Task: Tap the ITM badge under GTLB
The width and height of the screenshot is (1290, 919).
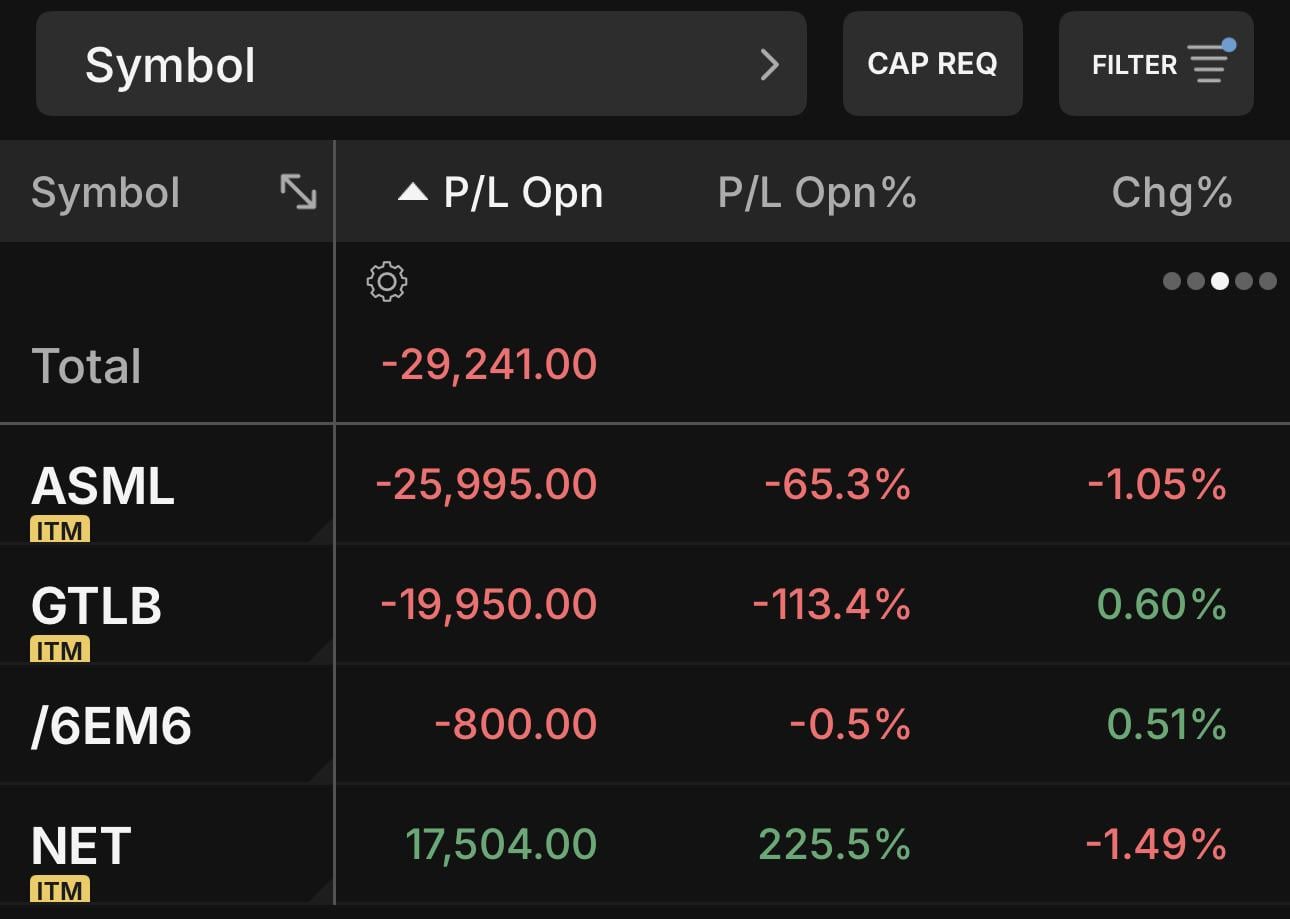Action: 60,650
